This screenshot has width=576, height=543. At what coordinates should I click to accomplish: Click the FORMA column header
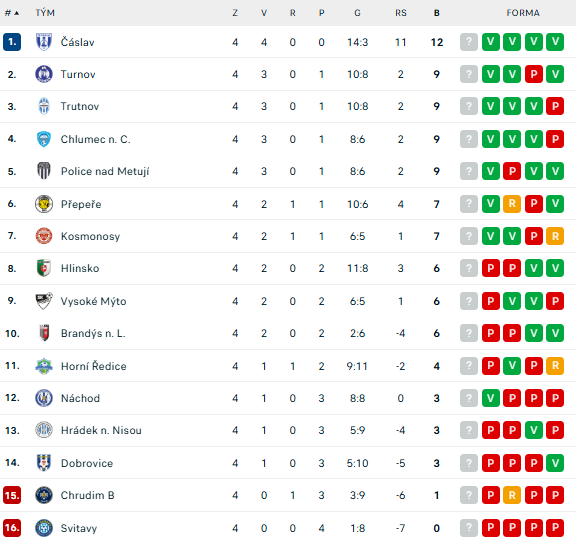pos(523,13)
